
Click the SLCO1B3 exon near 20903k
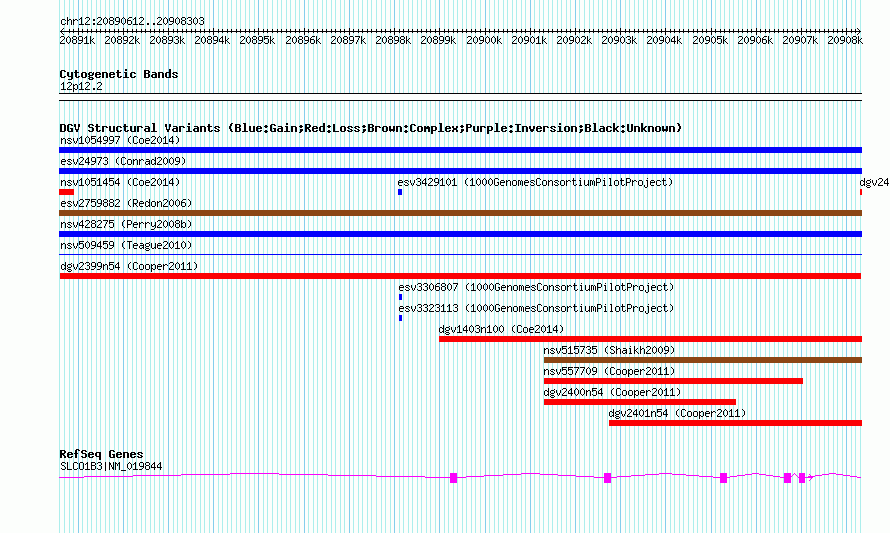(607, 478)
